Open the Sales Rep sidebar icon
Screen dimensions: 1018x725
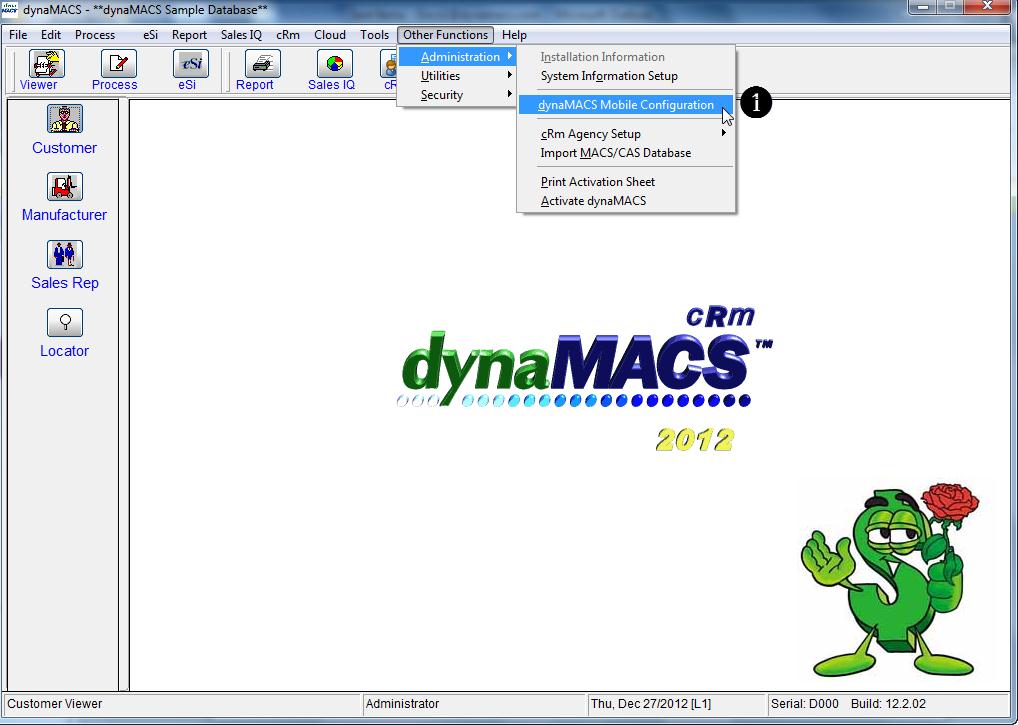[64, 254]
